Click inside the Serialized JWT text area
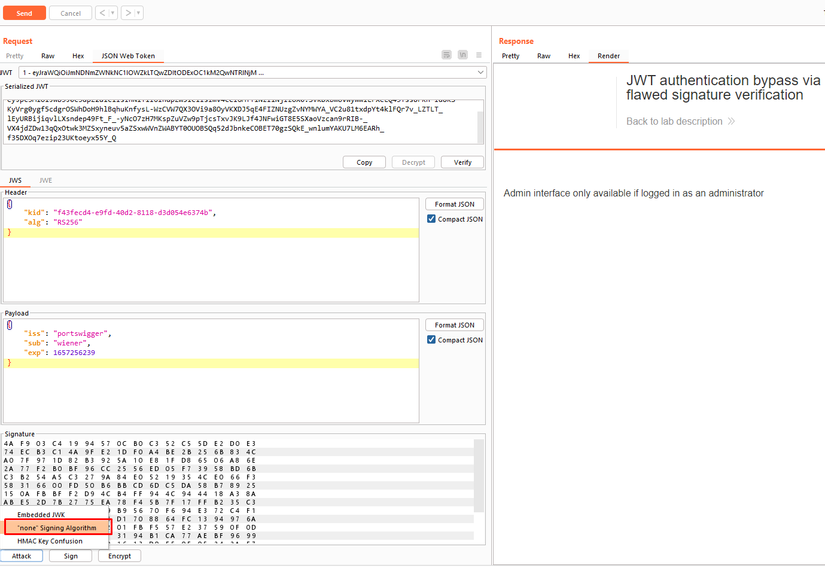Image resolution: width=825 pixels, height=567 pixels. [240, 122]
